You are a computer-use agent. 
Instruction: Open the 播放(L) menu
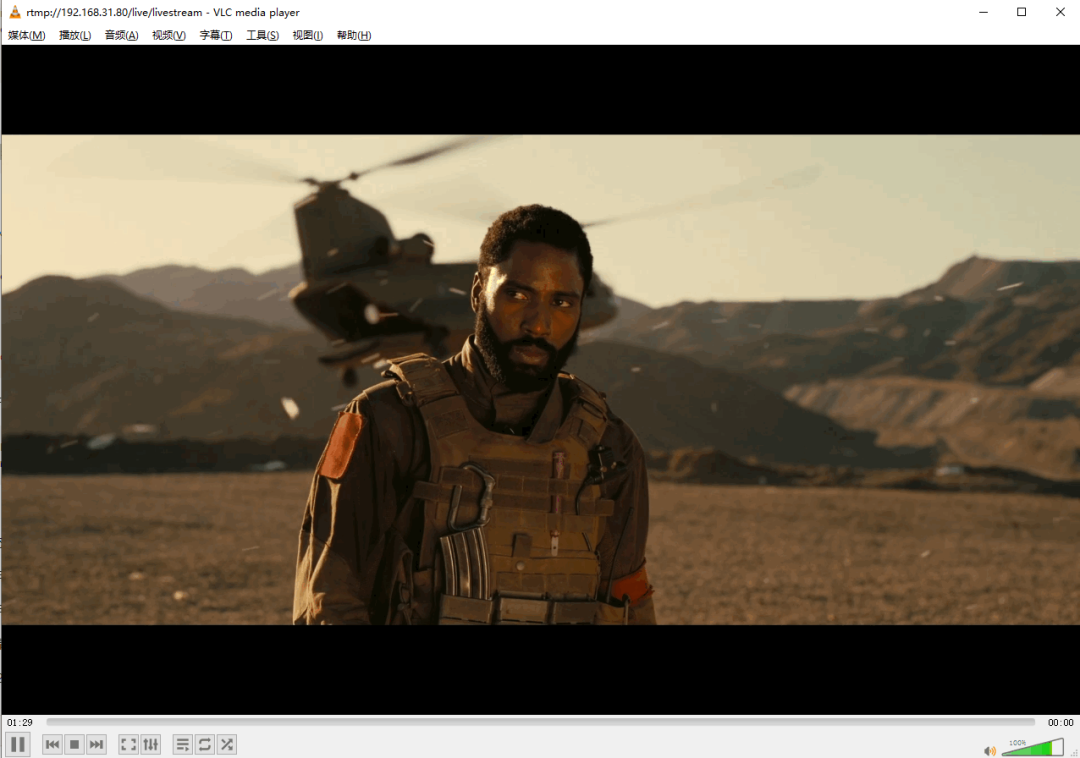pyautogui.click(x=75, y=35)
